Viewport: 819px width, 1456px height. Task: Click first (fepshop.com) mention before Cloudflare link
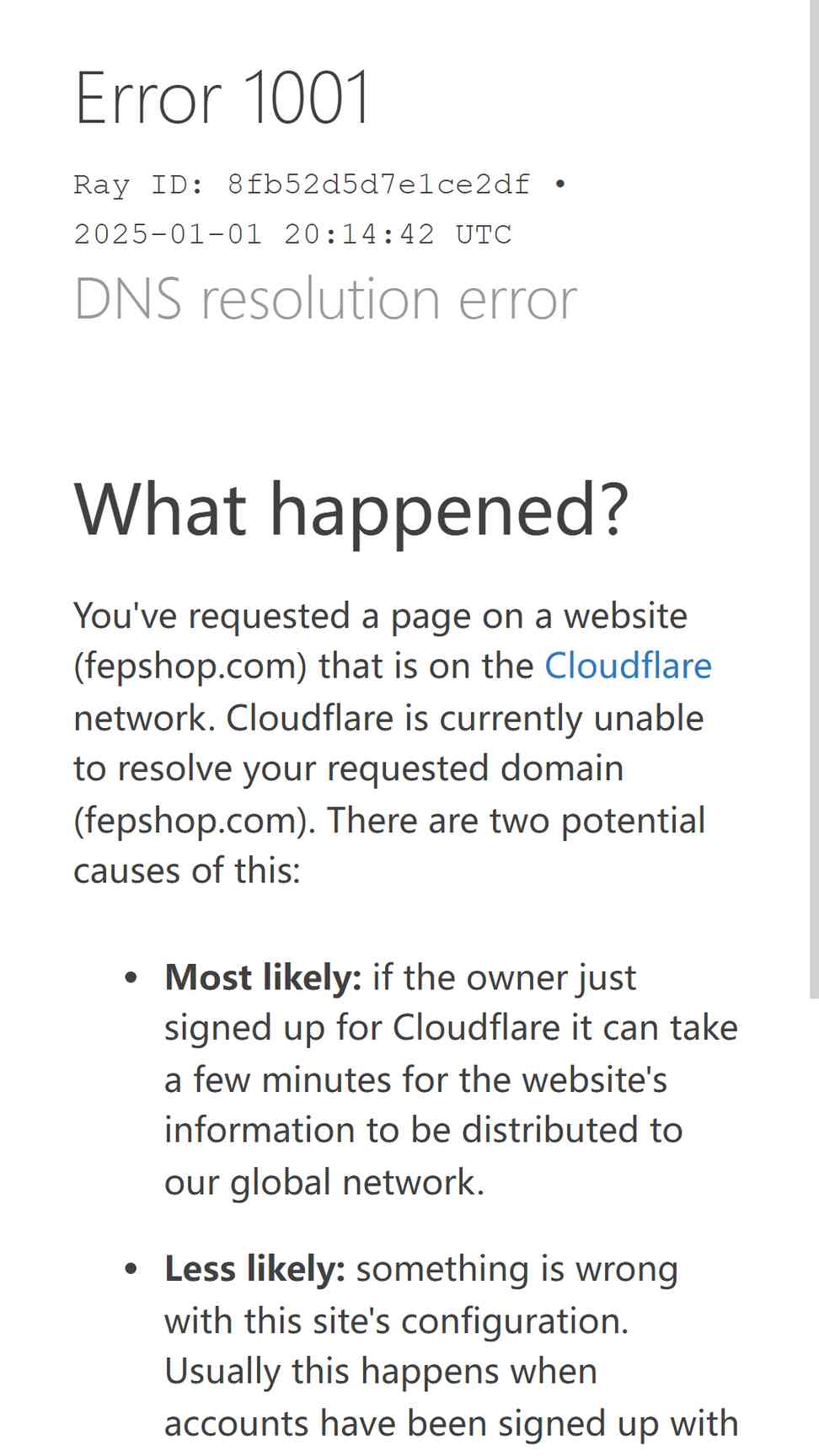(x=190, y=666)
